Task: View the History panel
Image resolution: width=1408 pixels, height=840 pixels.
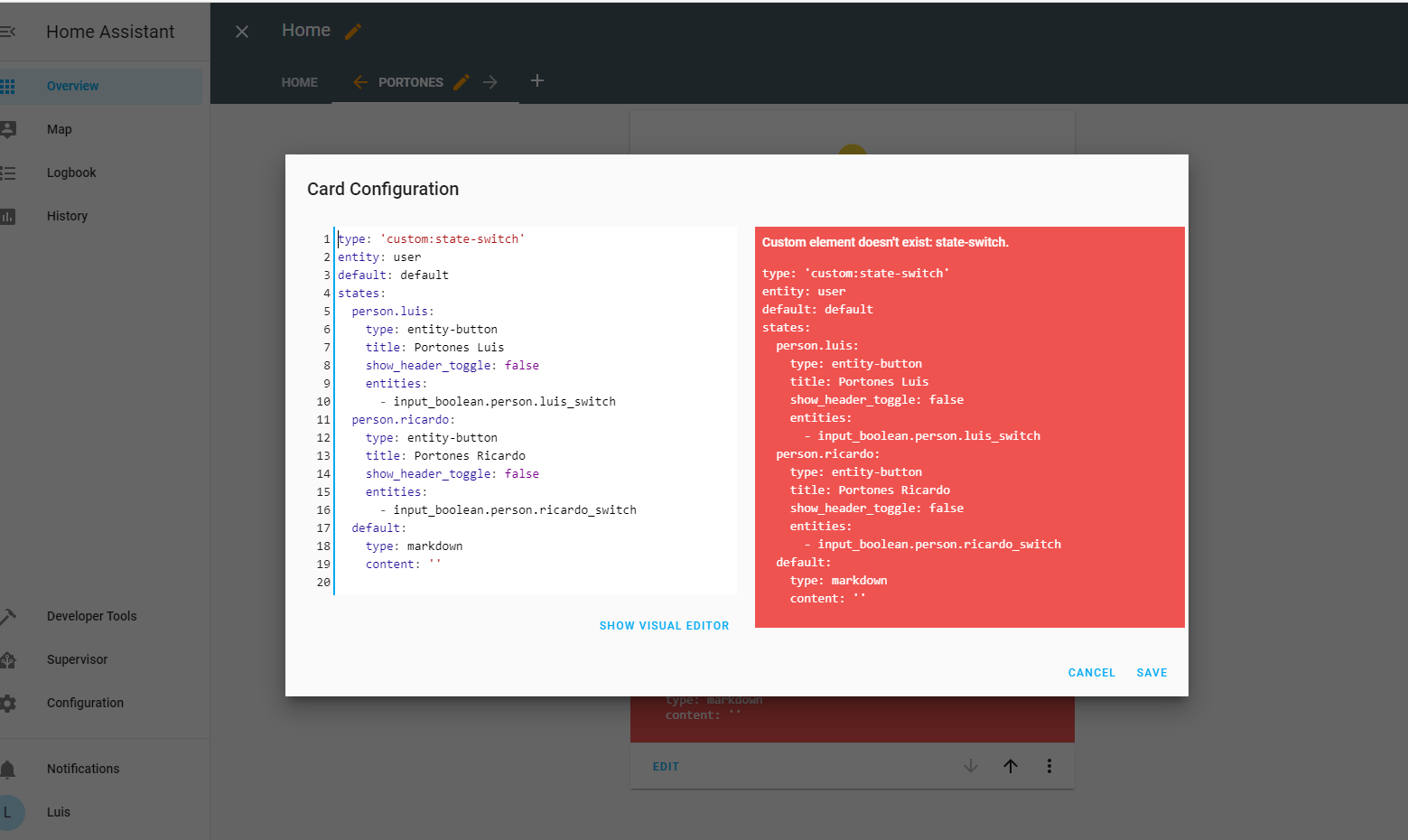Action: [67, 216]
